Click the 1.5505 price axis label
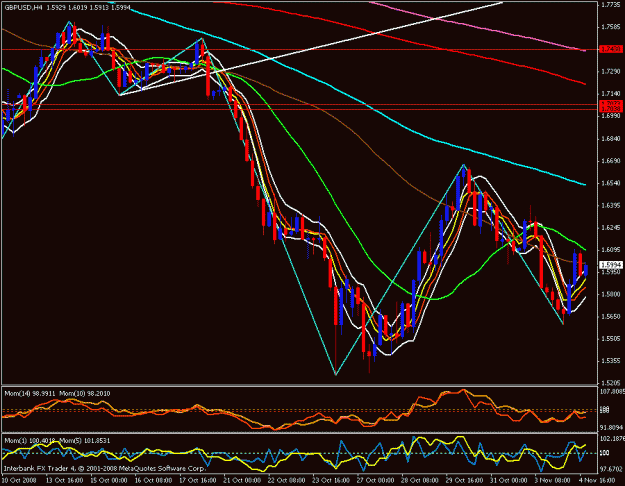This screenshot has height=486, width=625. 611,339
